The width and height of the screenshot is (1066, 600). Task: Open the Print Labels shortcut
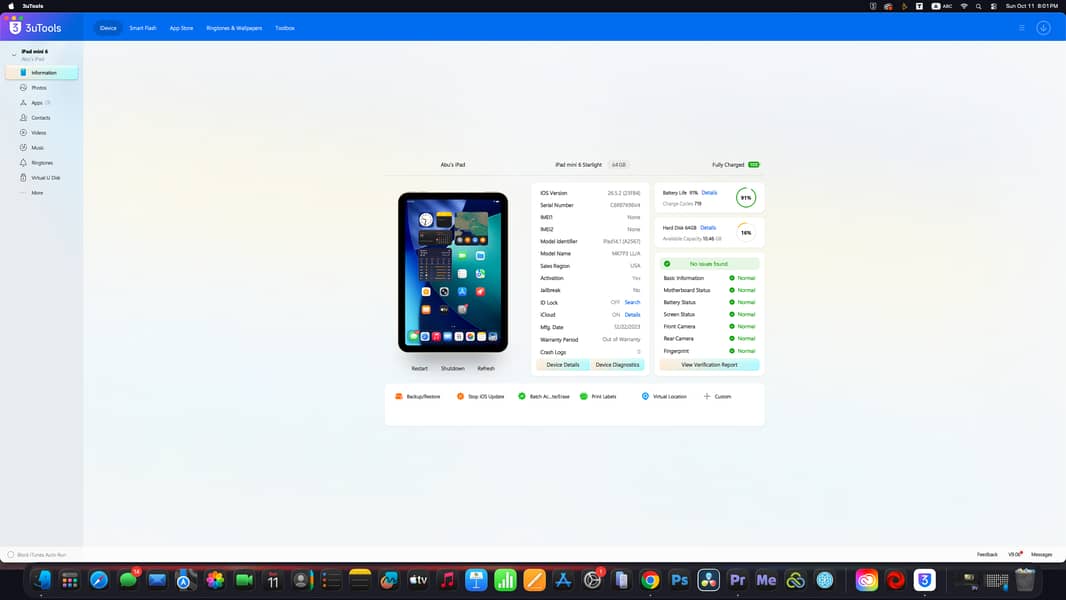pyautogui.click(x=598, y=396)
